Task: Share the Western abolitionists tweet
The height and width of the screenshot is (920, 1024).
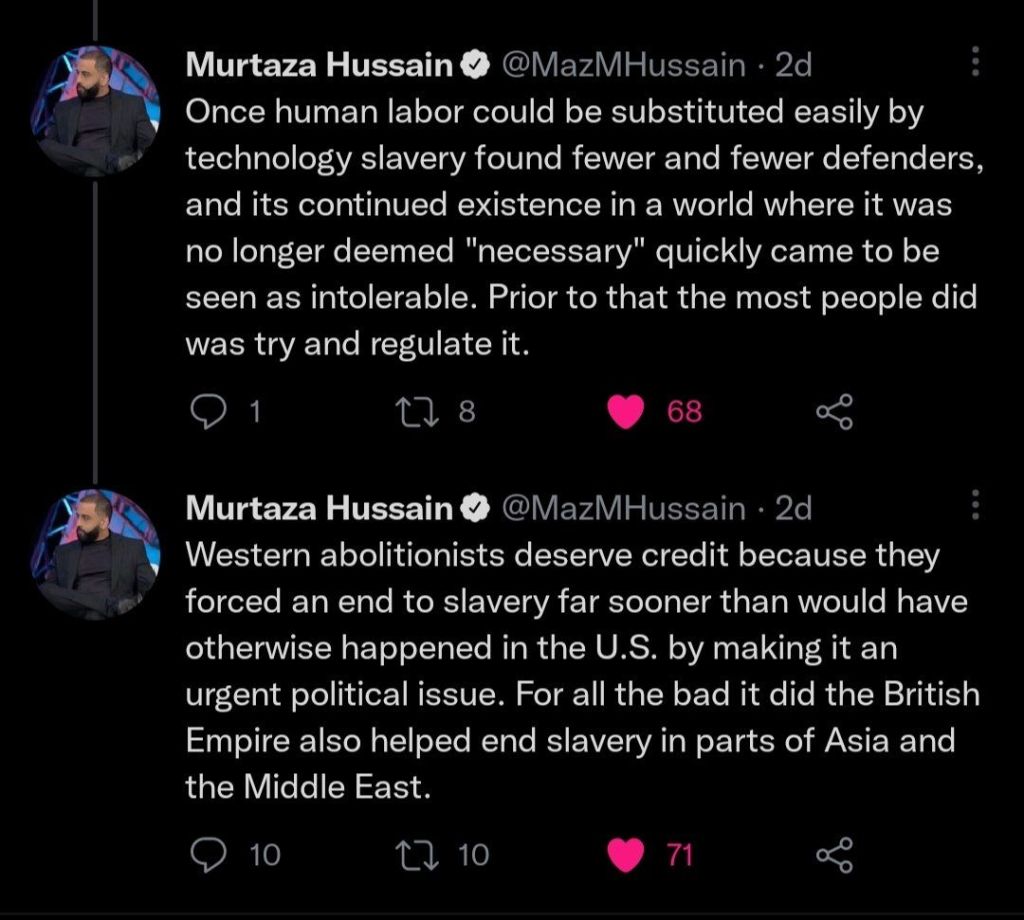Action: (x=834, y=854)
